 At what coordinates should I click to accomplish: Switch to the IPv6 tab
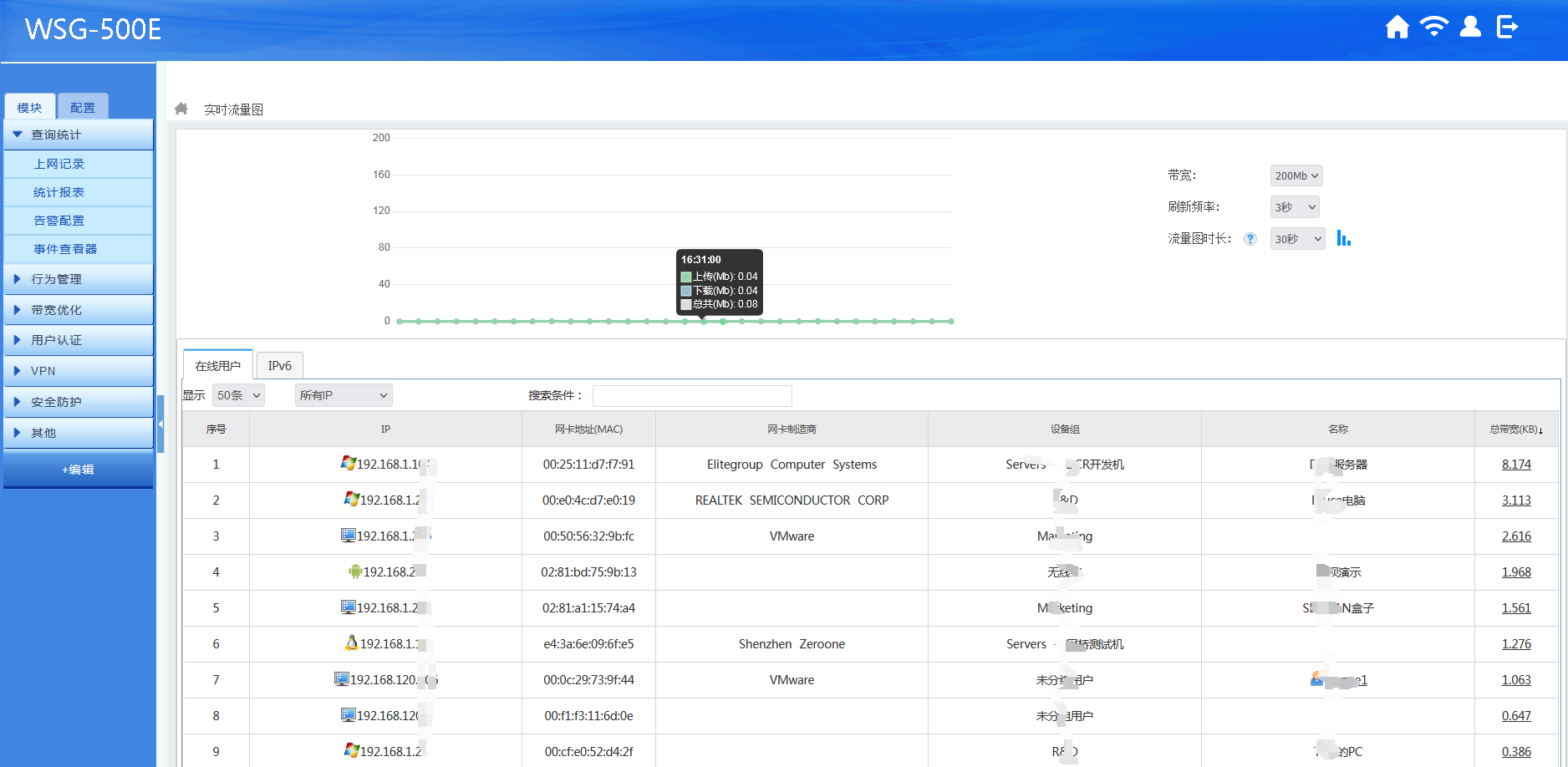point(279,366)
